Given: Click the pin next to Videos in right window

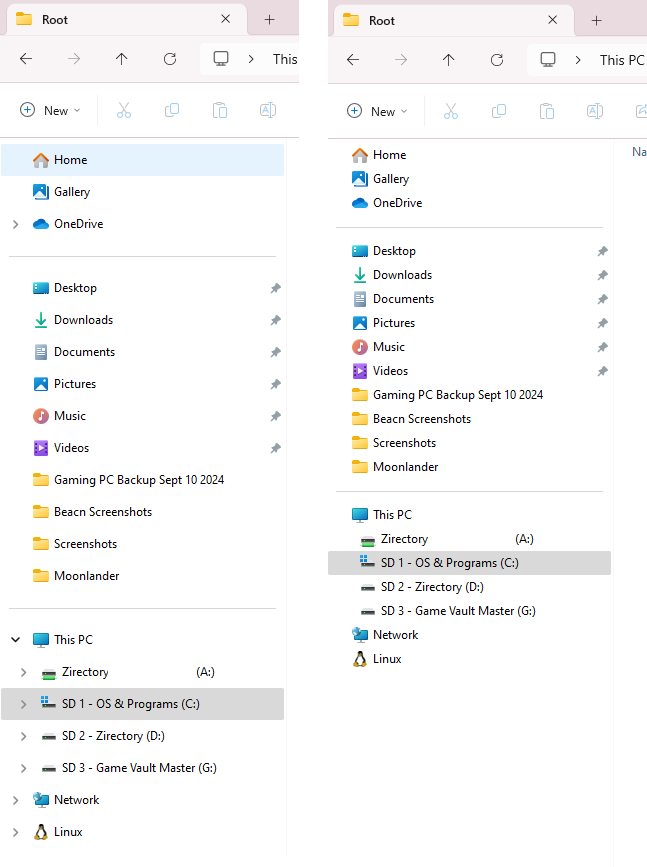Looking at the screenshot, I should 602,371.
